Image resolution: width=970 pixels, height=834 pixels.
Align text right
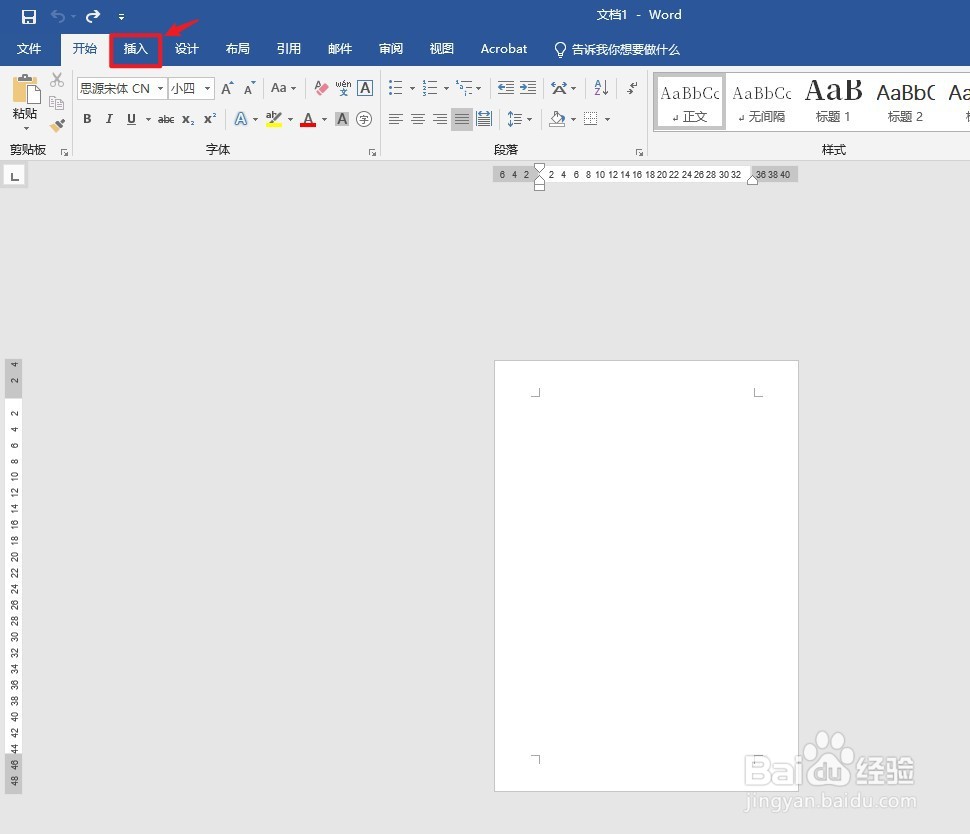pyautogui.click(x=440, y=119)
